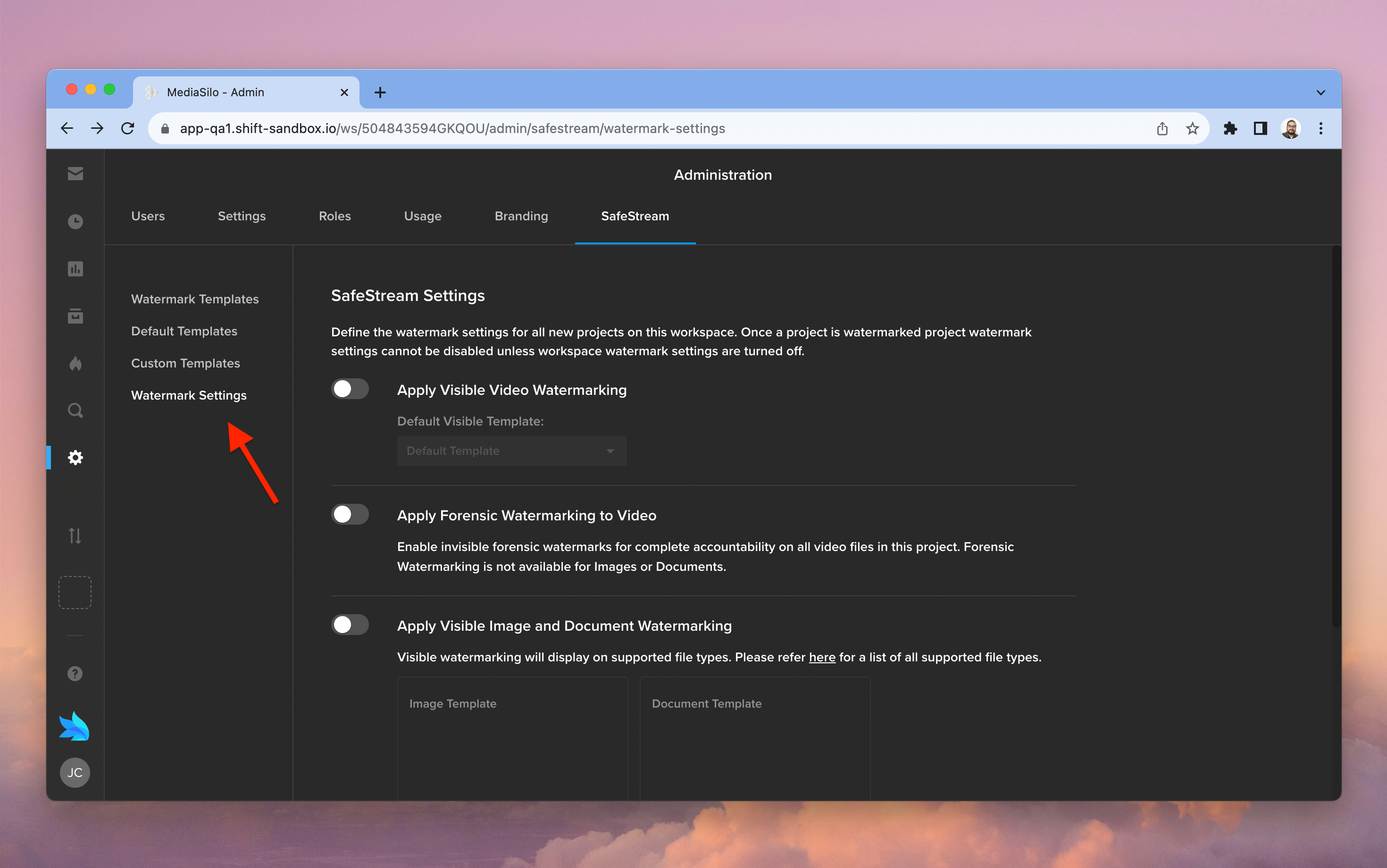Open the administration gear icon
Viewport: 1387px width, 868px height.
pyautogui.click(x=75, y=458)
